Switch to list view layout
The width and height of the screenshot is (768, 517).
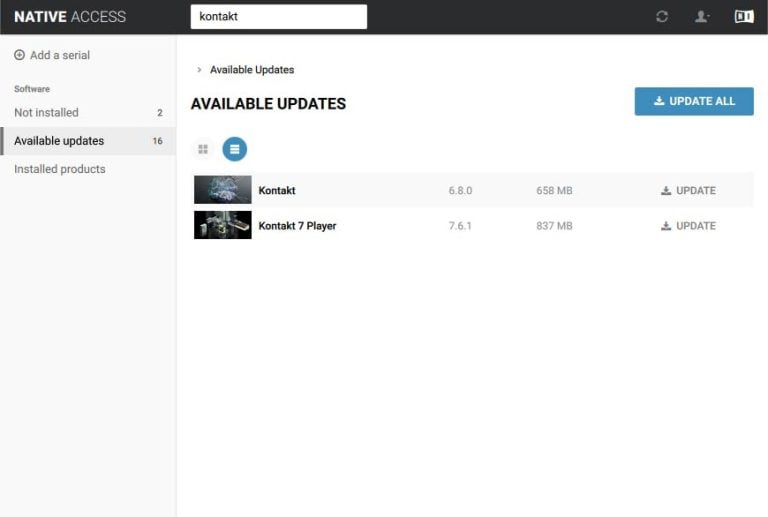point(234,149)
